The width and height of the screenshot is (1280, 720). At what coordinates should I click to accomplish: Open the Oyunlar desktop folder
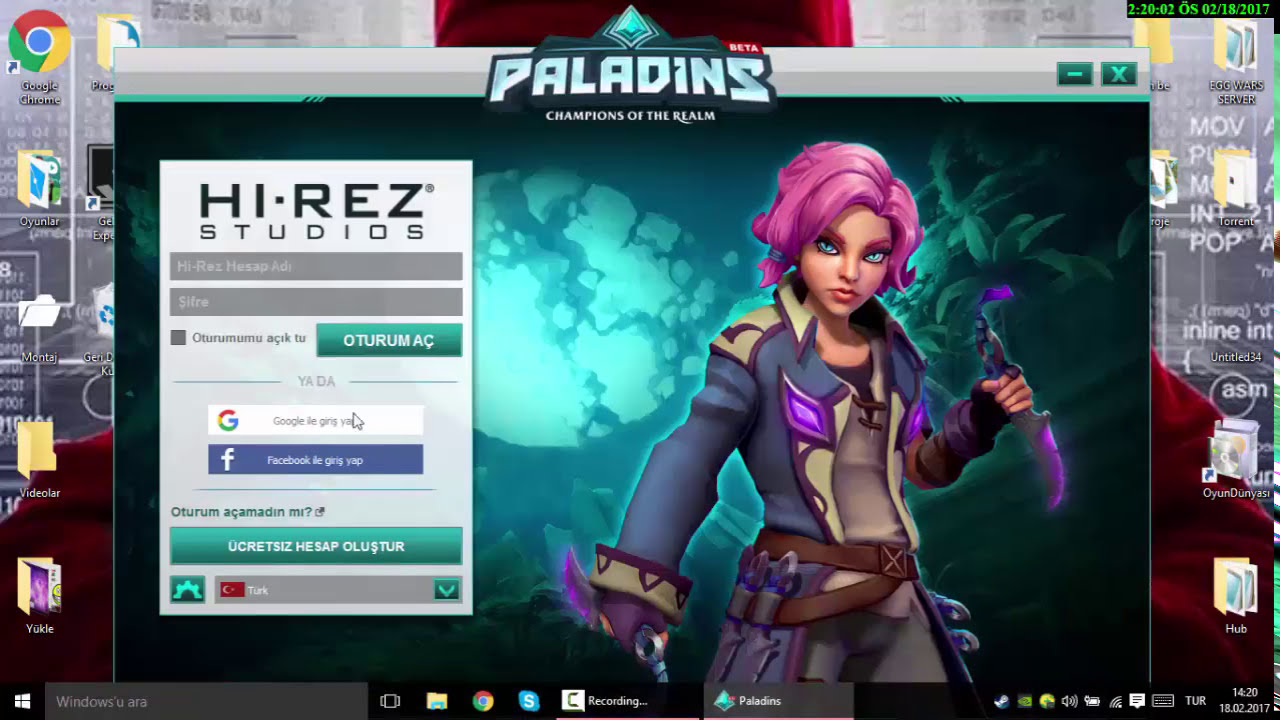click(x=39, y=188)
